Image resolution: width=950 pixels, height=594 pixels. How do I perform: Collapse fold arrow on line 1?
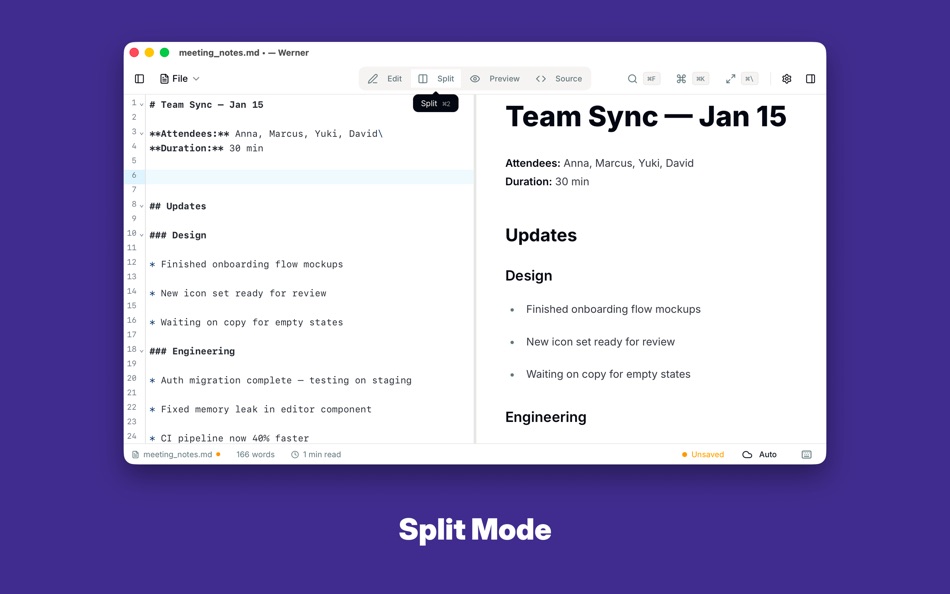point(142,104)
